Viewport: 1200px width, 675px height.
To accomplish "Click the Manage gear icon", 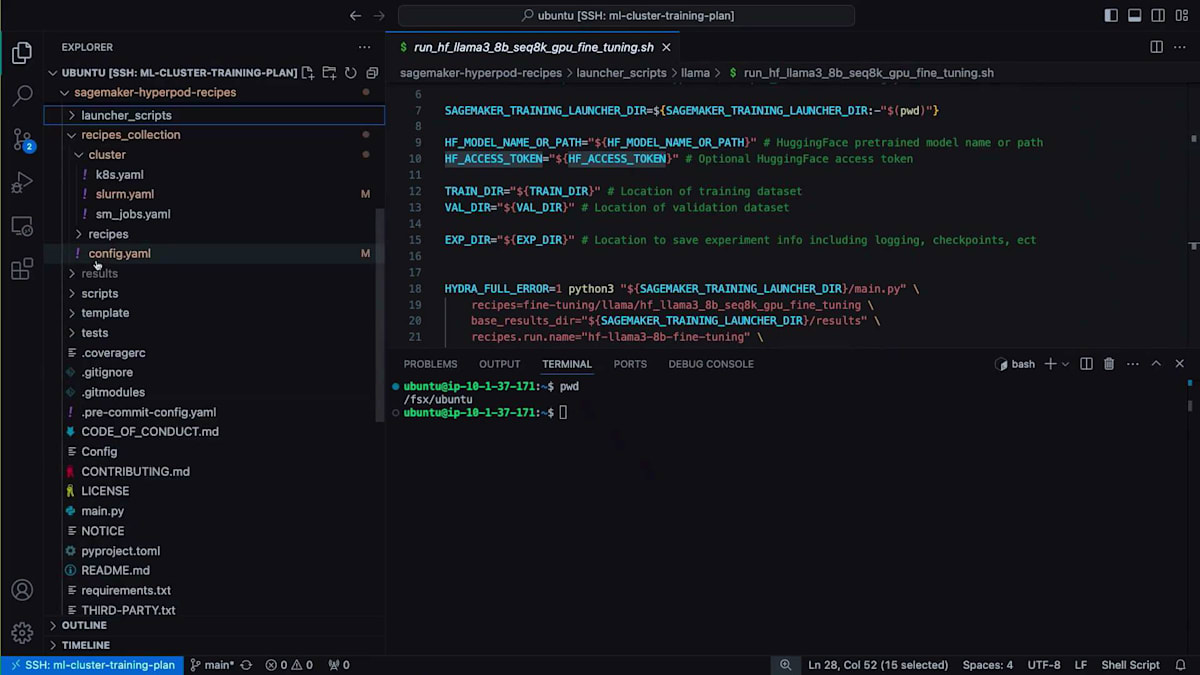I will [22, 633].
